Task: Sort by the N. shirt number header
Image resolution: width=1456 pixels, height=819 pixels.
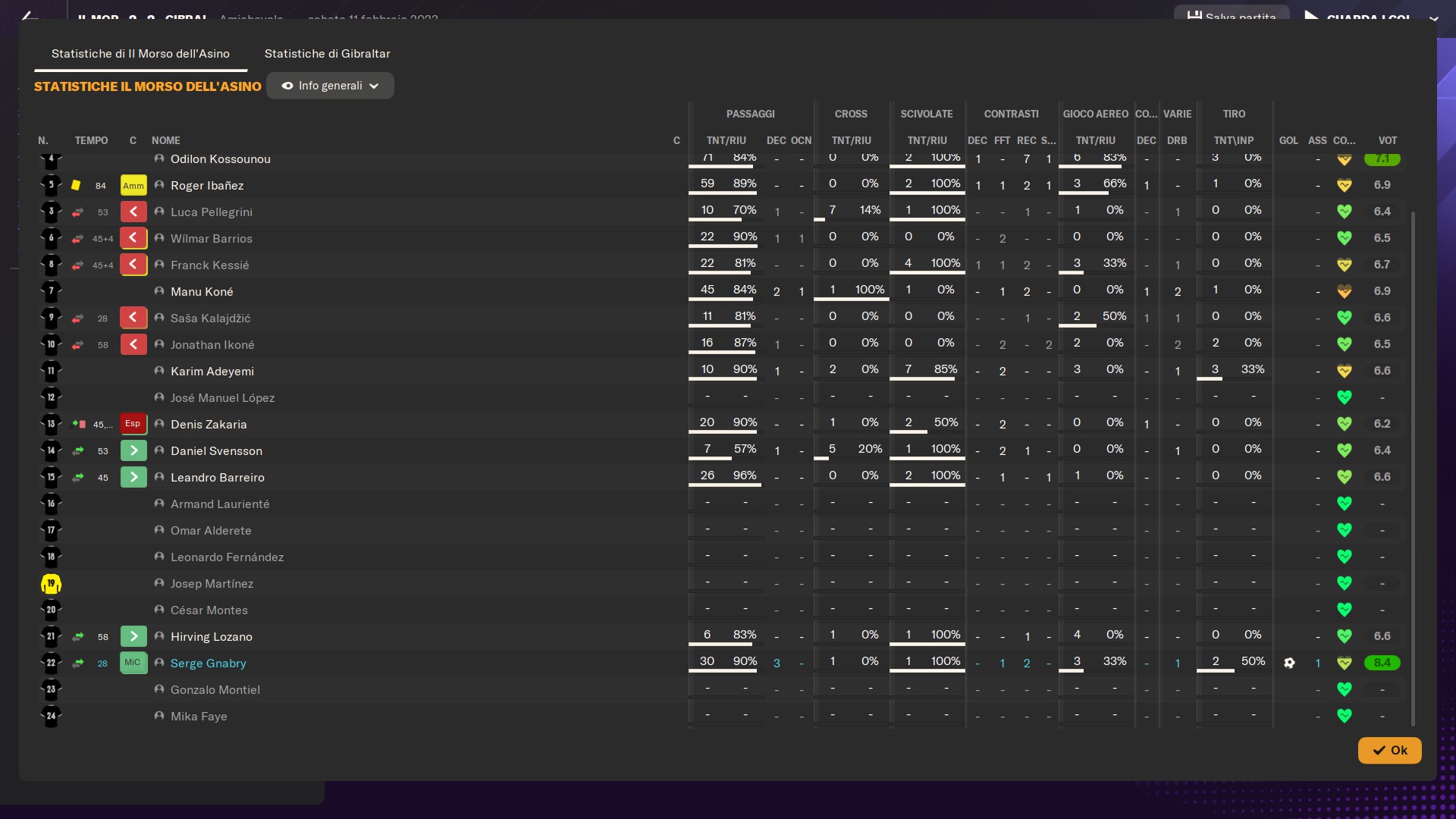Action: click(x=43, y=140)
